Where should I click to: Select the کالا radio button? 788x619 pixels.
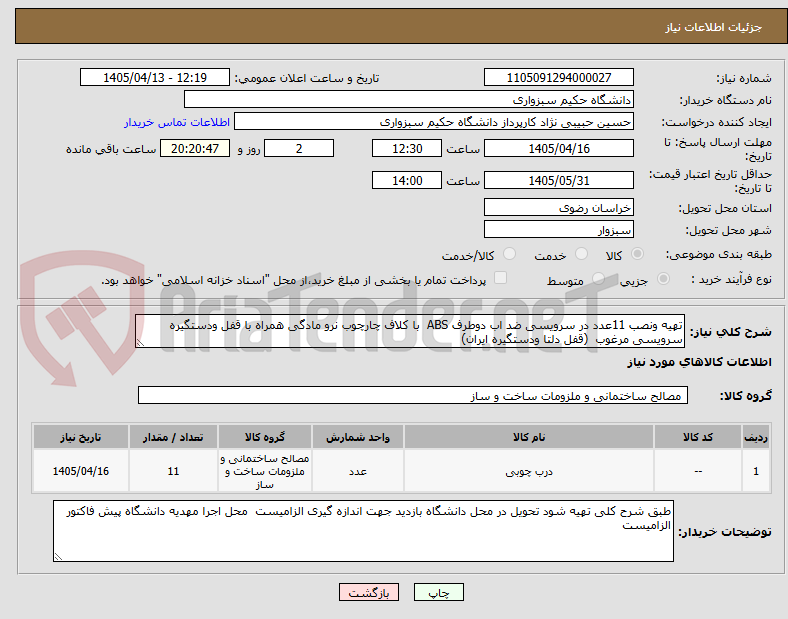tap(637, 254)
